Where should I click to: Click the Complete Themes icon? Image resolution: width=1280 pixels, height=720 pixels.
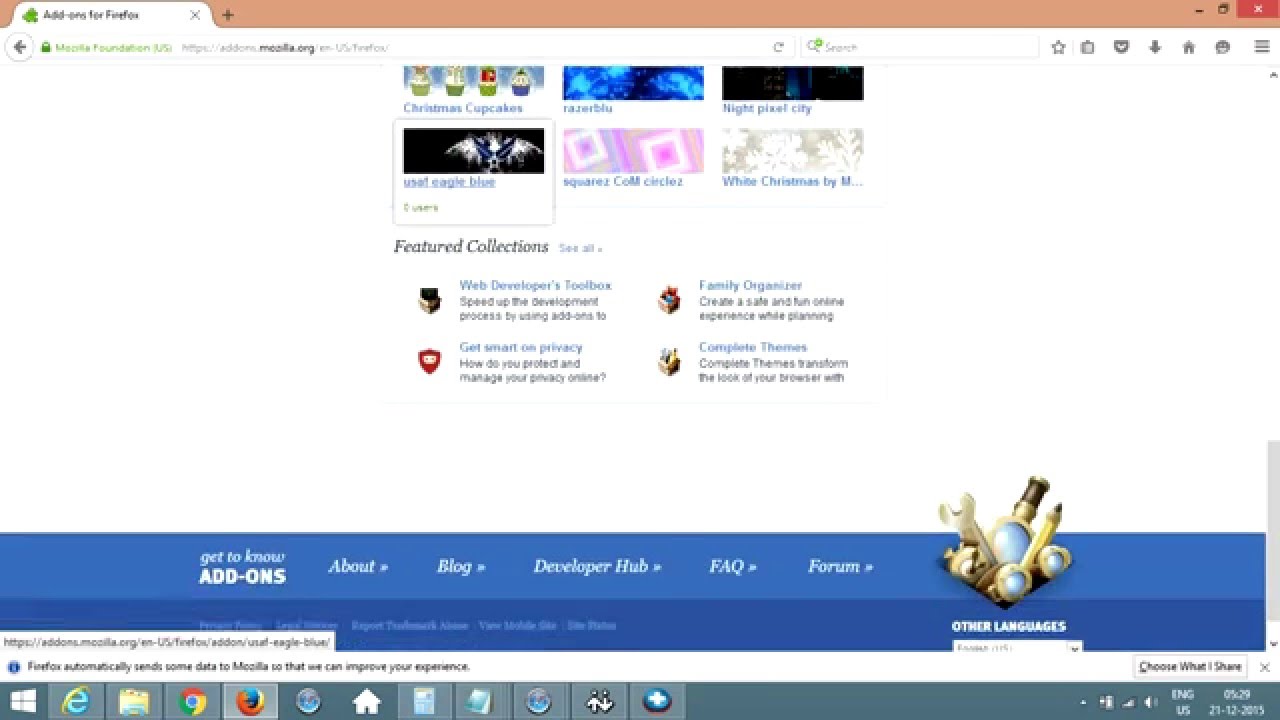(669, 362)
